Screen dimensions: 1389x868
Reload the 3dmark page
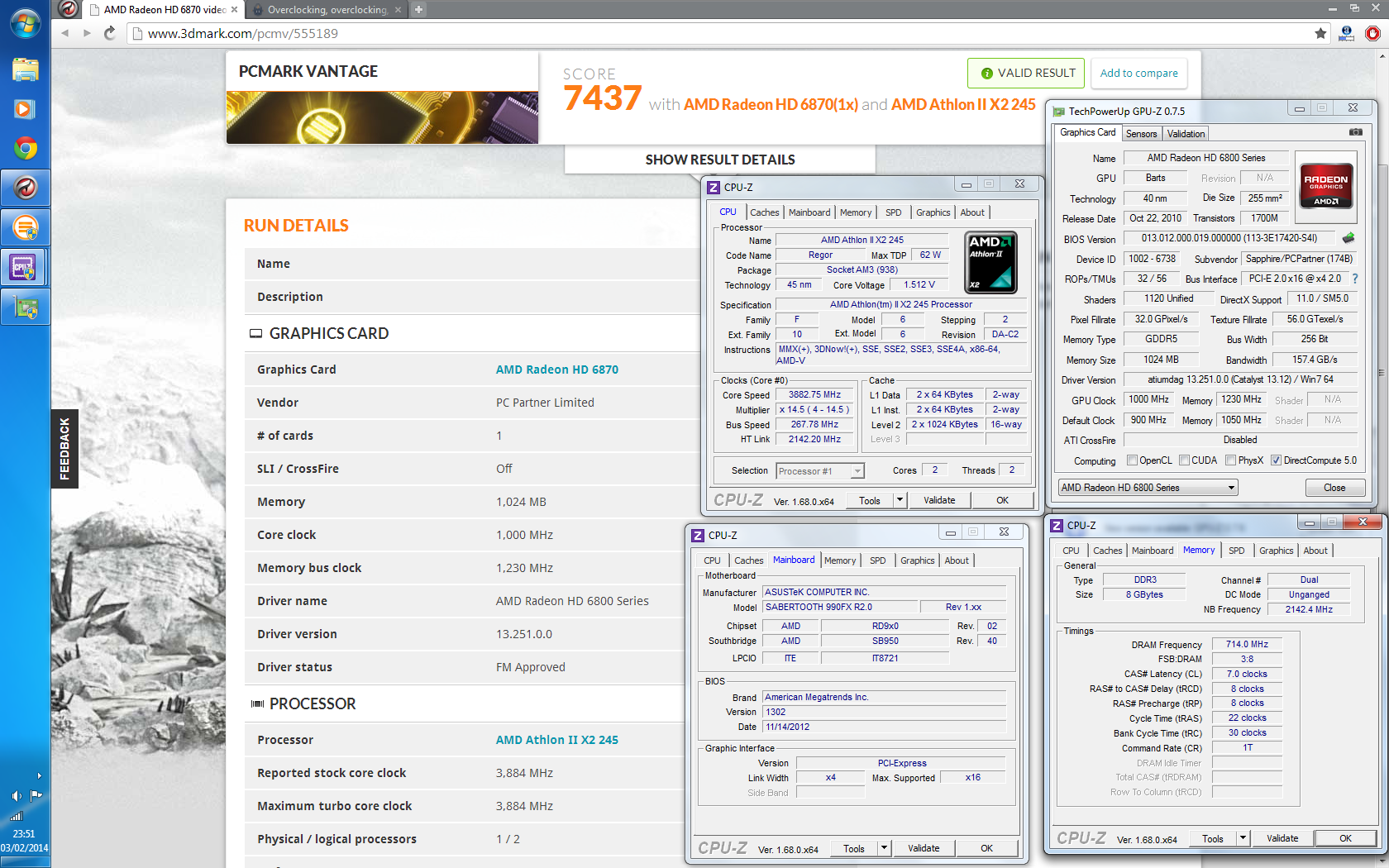coord(109,33)
